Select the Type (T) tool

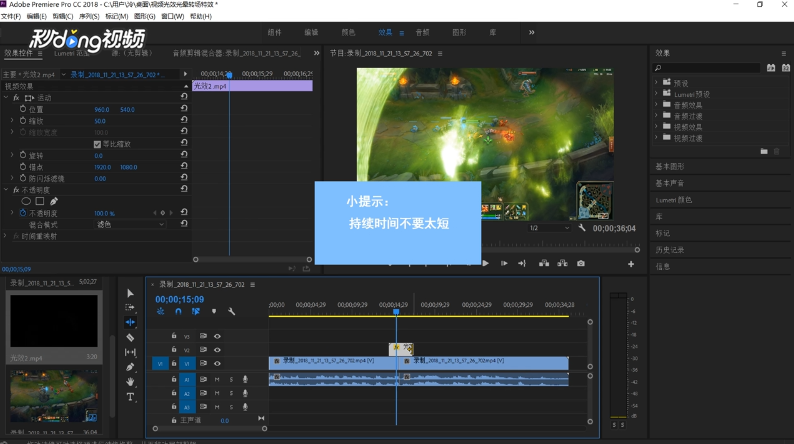[x=130, y=396]
